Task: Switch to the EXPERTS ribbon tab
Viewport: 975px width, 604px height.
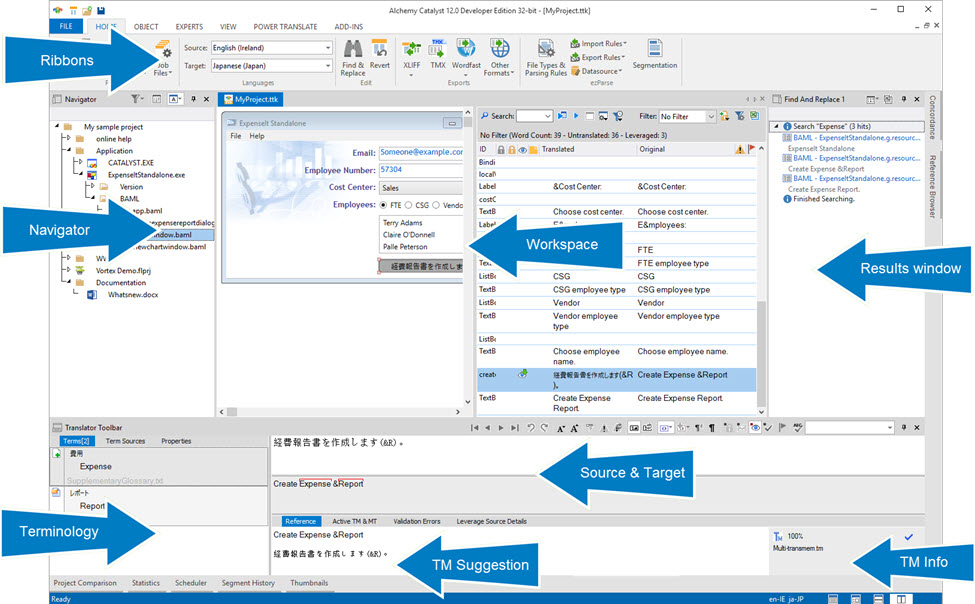Action: 189,27
